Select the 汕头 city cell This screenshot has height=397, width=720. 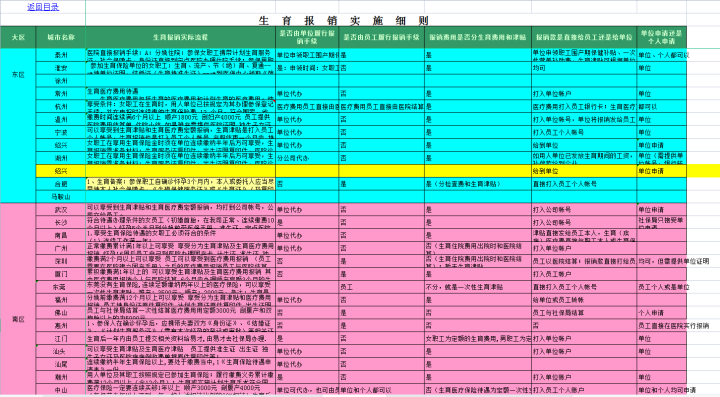(x=61, y=351)
